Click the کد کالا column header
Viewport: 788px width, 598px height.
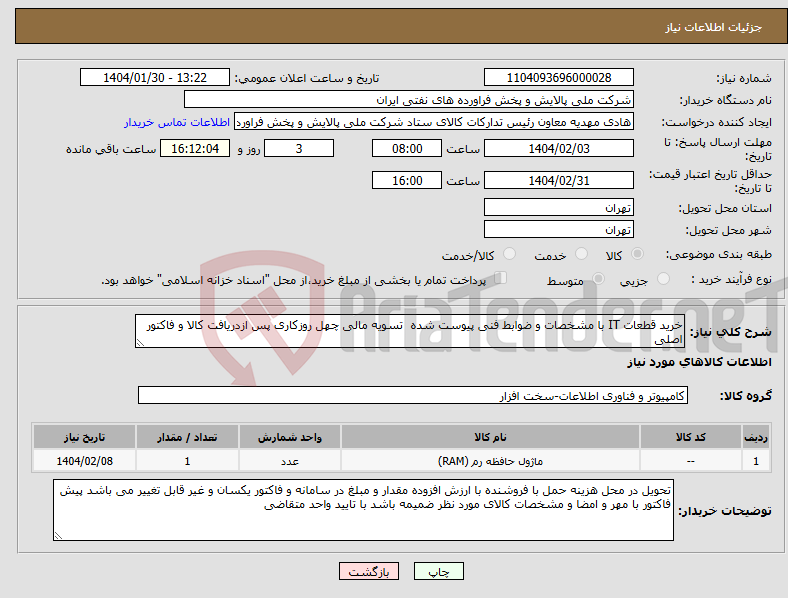691,437
